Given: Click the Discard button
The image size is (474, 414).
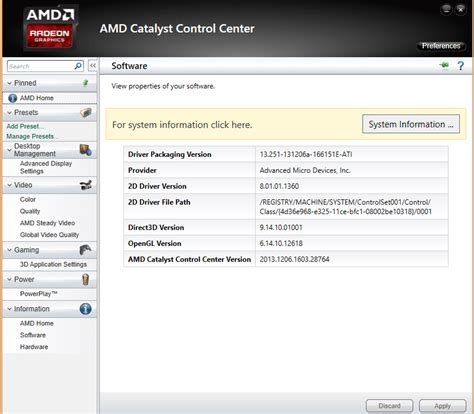Looking at the screenshot, I should [x=389, y=406].
